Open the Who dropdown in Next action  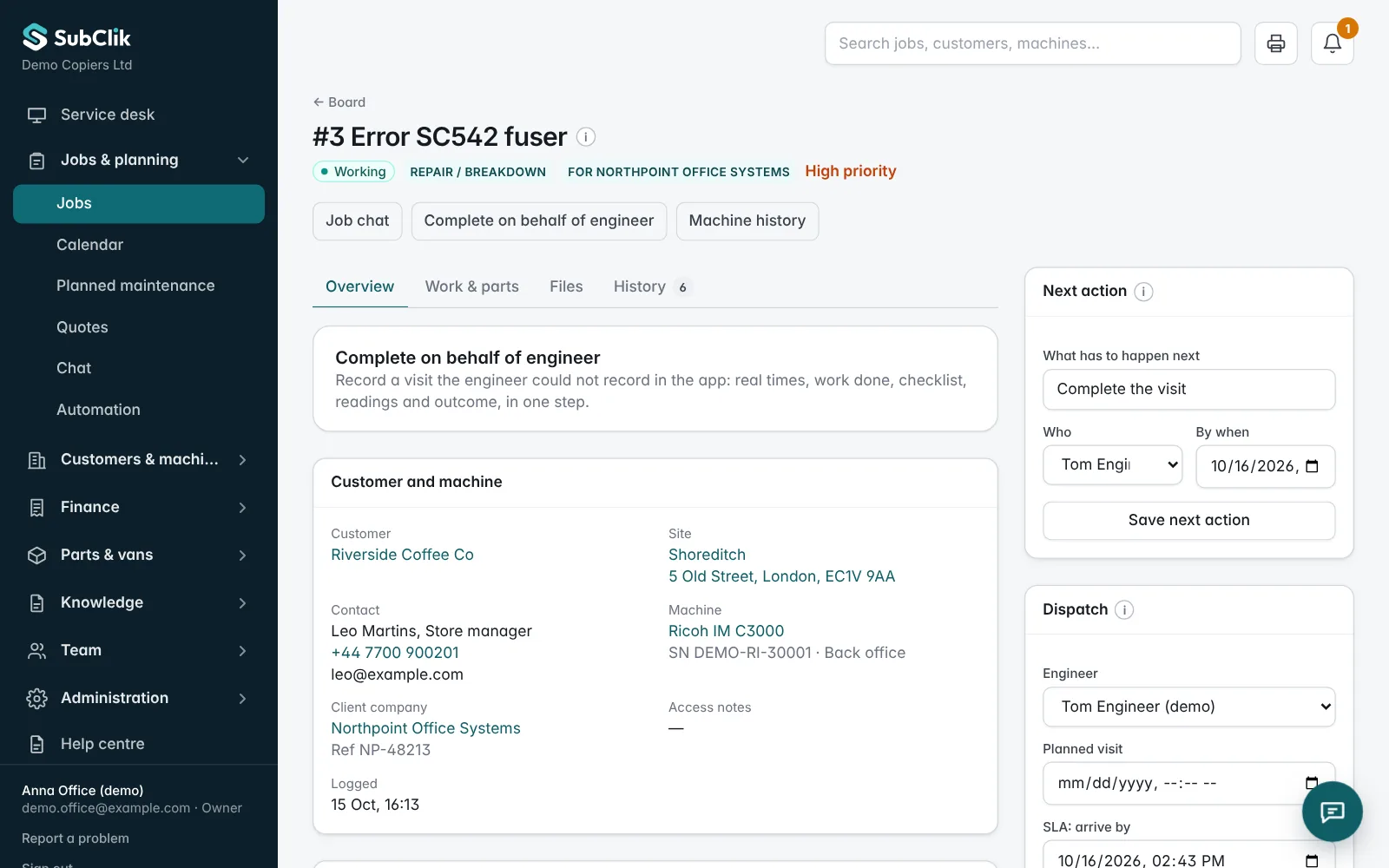(1113, 465)
